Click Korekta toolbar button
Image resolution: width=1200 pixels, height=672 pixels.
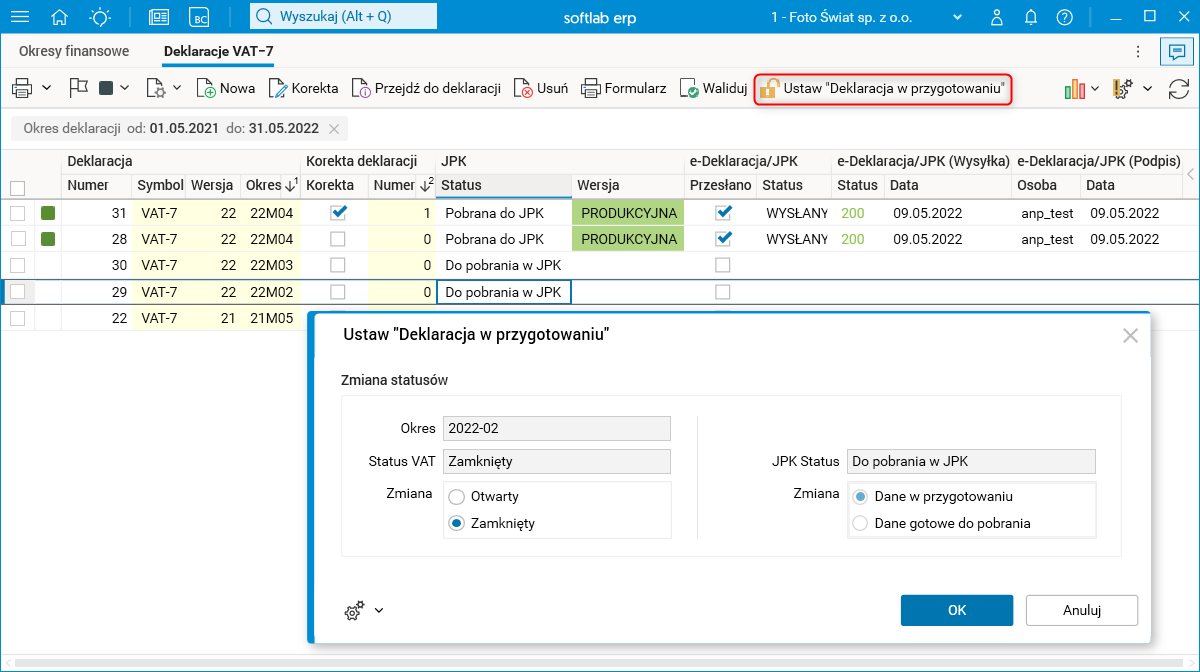304,88
